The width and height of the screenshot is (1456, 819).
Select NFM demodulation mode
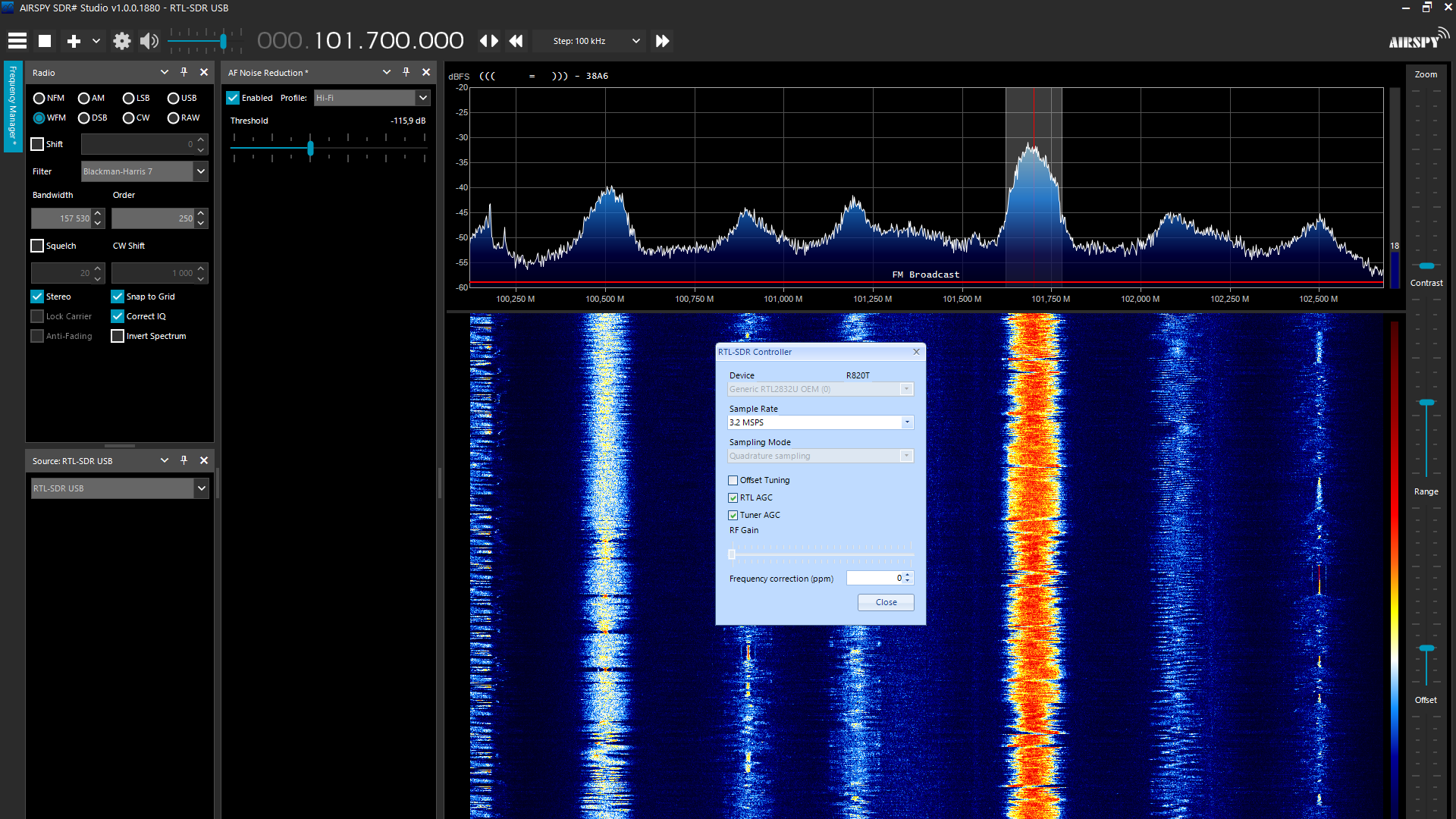pyautogui.click(x=49, y=98)
